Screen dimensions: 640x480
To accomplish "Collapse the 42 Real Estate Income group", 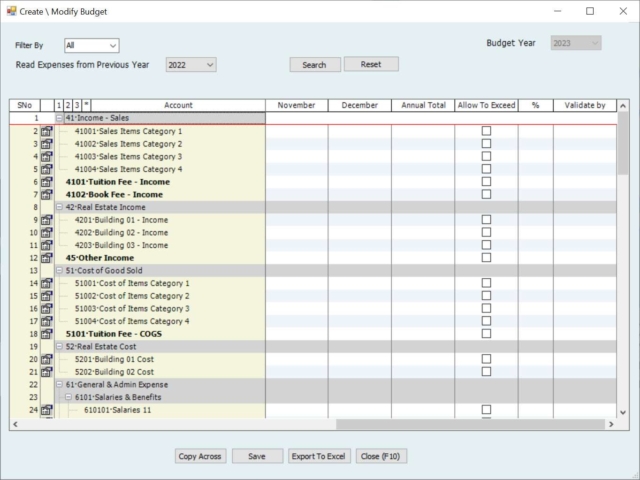I will [59, 207].
